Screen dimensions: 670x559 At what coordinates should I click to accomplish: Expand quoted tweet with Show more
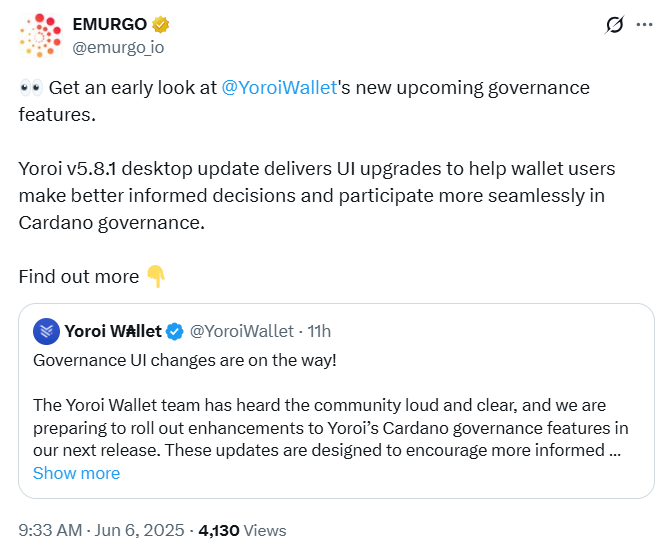[x=76, y=473]
